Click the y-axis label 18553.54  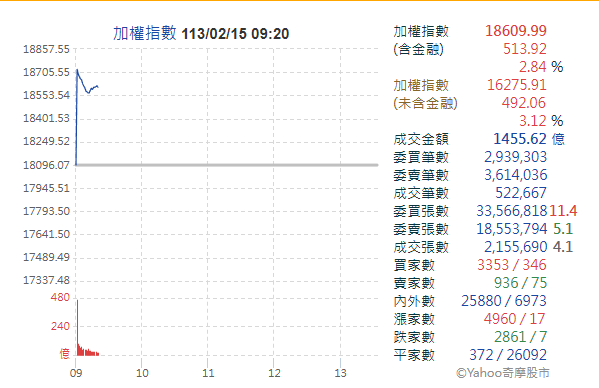(x=46, y=95)
